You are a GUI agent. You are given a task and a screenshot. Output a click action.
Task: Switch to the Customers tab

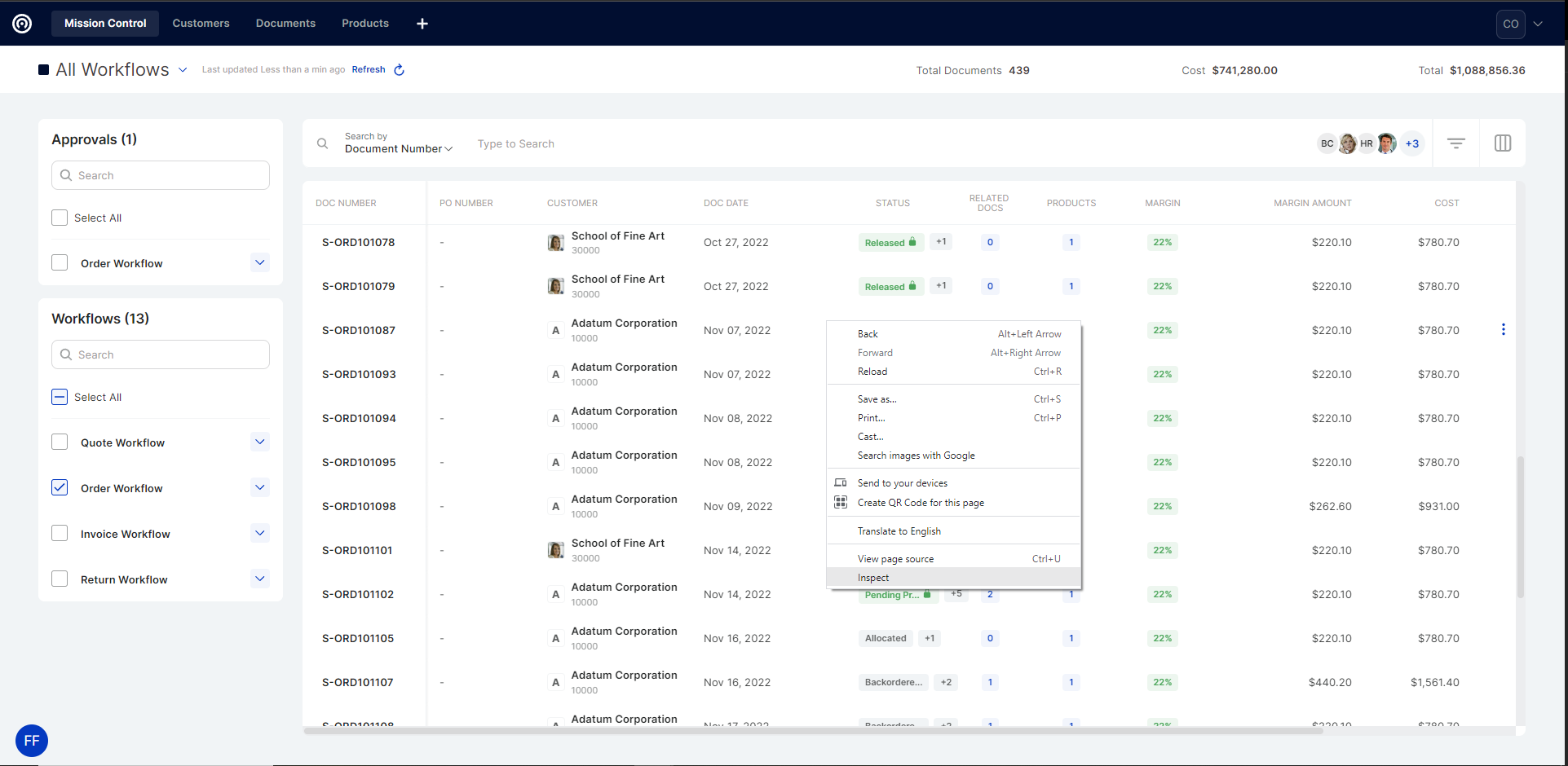coord(201,24)
